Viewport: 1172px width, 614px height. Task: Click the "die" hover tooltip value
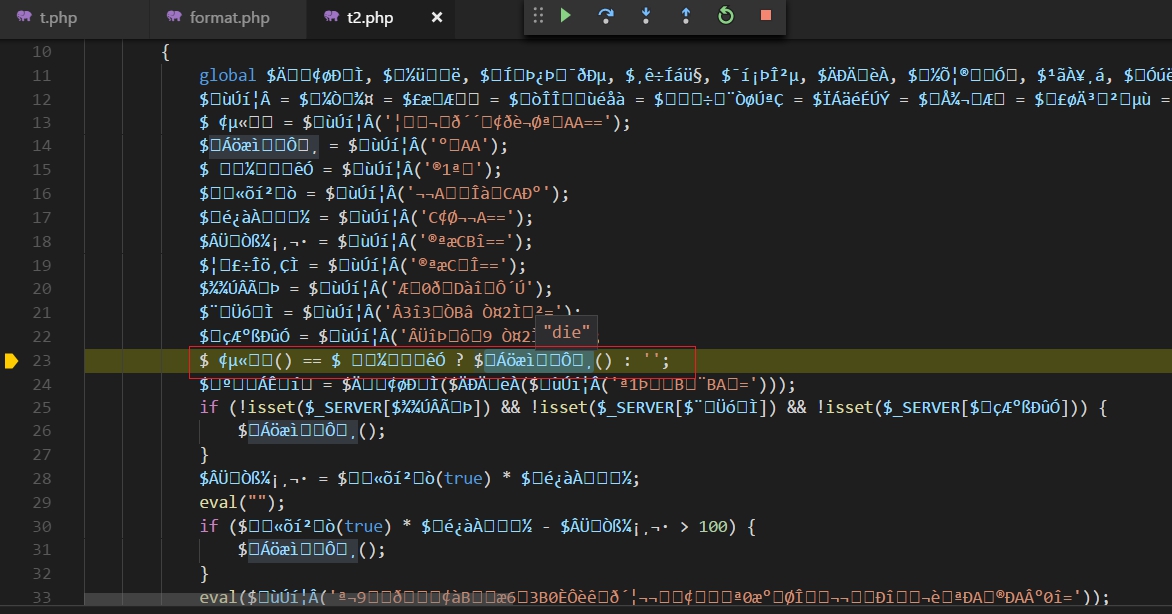click(567, 331)
